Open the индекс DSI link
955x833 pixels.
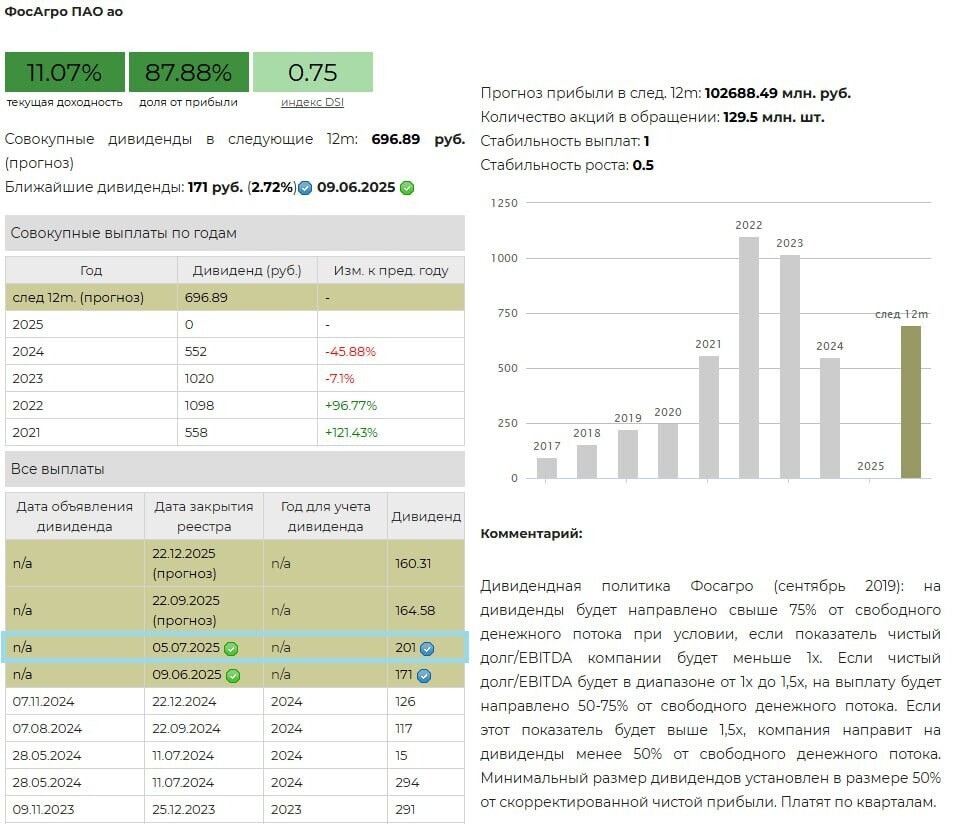pos(312,102)
